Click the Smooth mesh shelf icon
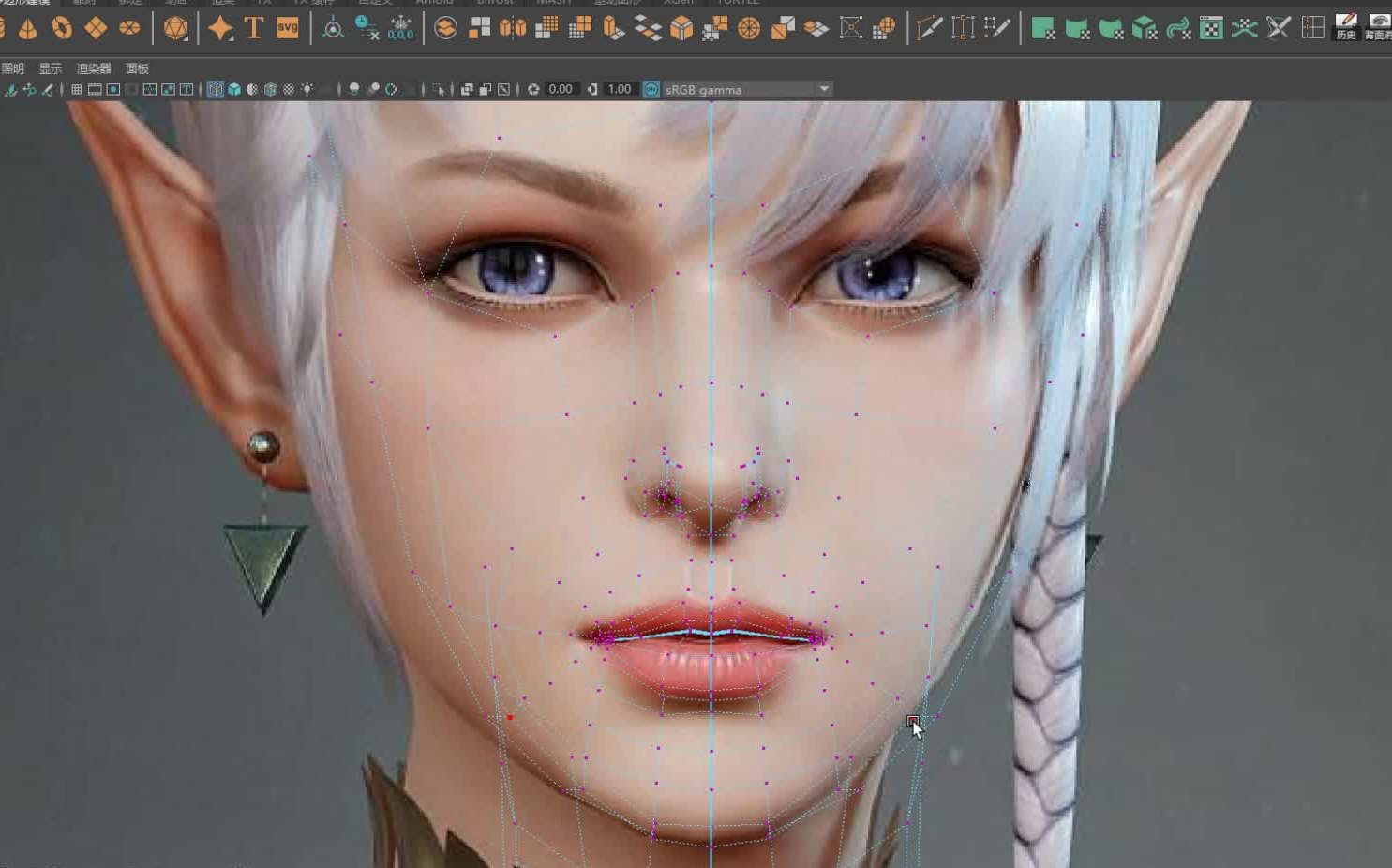The image size is (1392, 868). [546, 28]
